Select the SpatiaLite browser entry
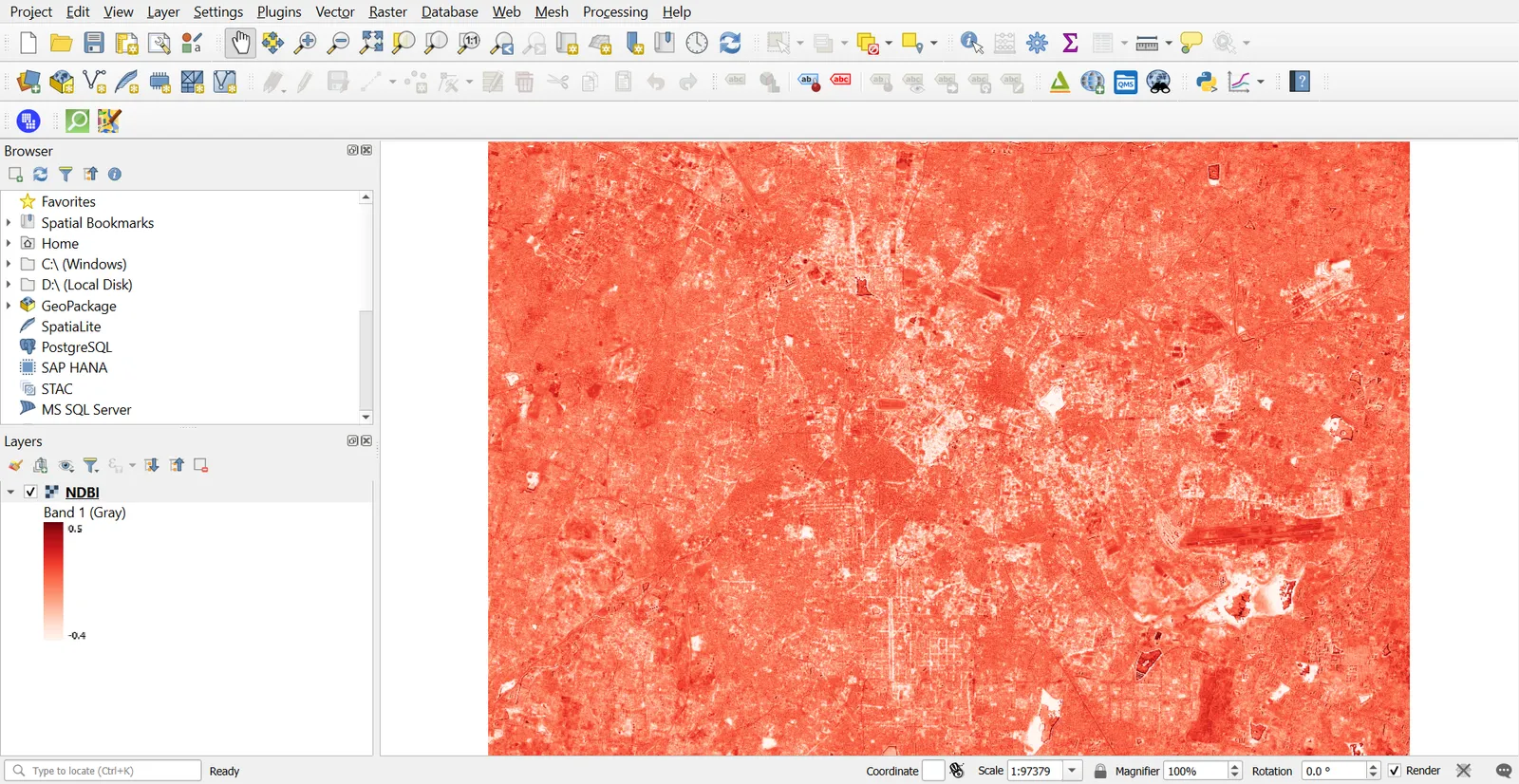The width and height of the screenshot is (1519, 784). [x=71, y=327]
